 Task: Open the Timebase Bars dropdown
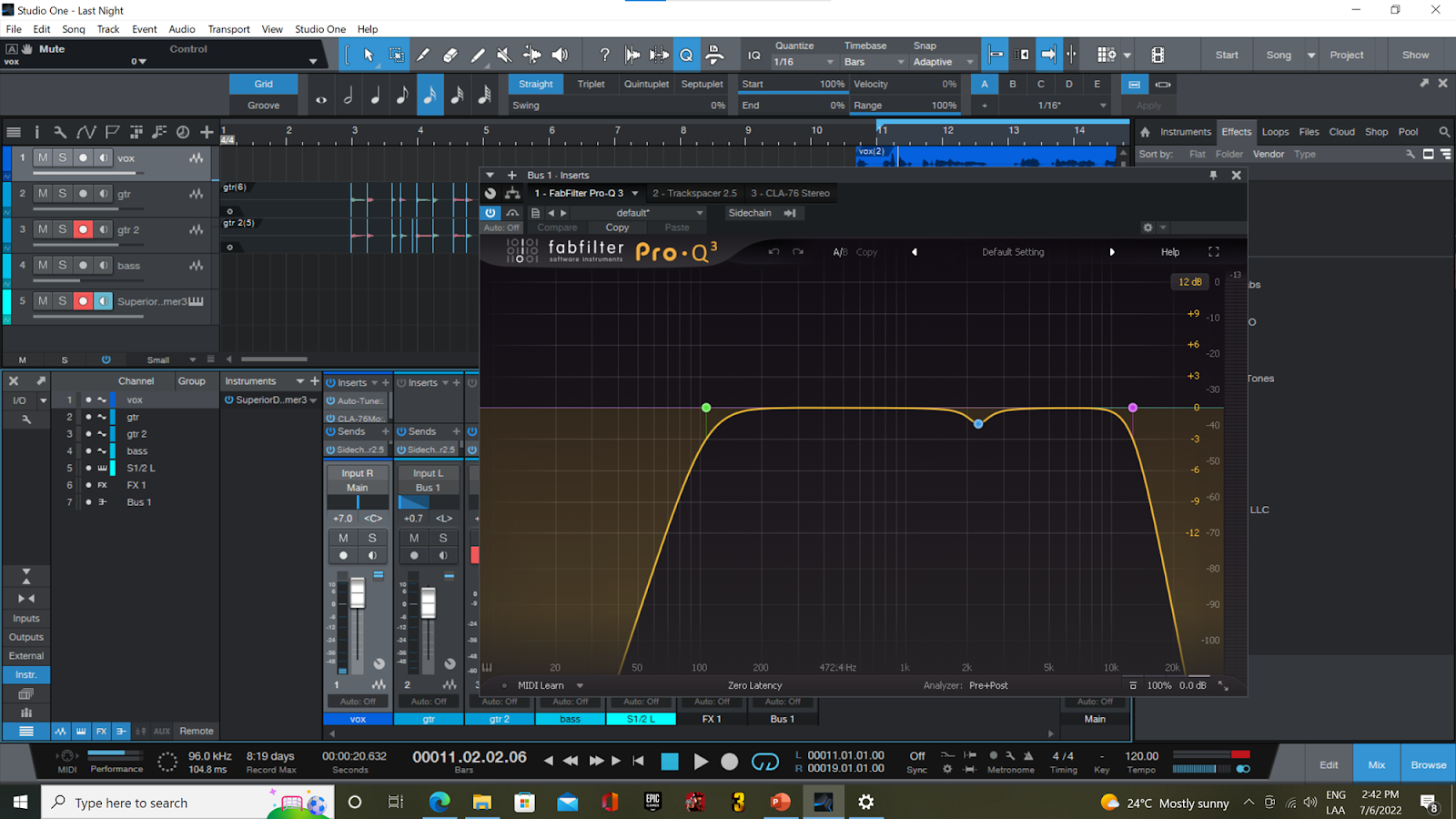pyautogui.click(x=874, y=62)
